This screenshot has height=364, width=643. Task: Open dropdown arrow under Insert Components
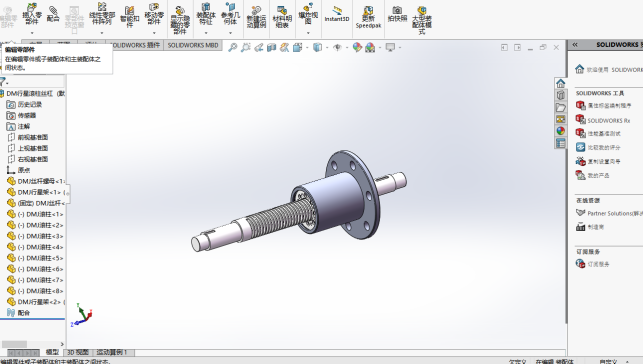[x=32, y=32]
